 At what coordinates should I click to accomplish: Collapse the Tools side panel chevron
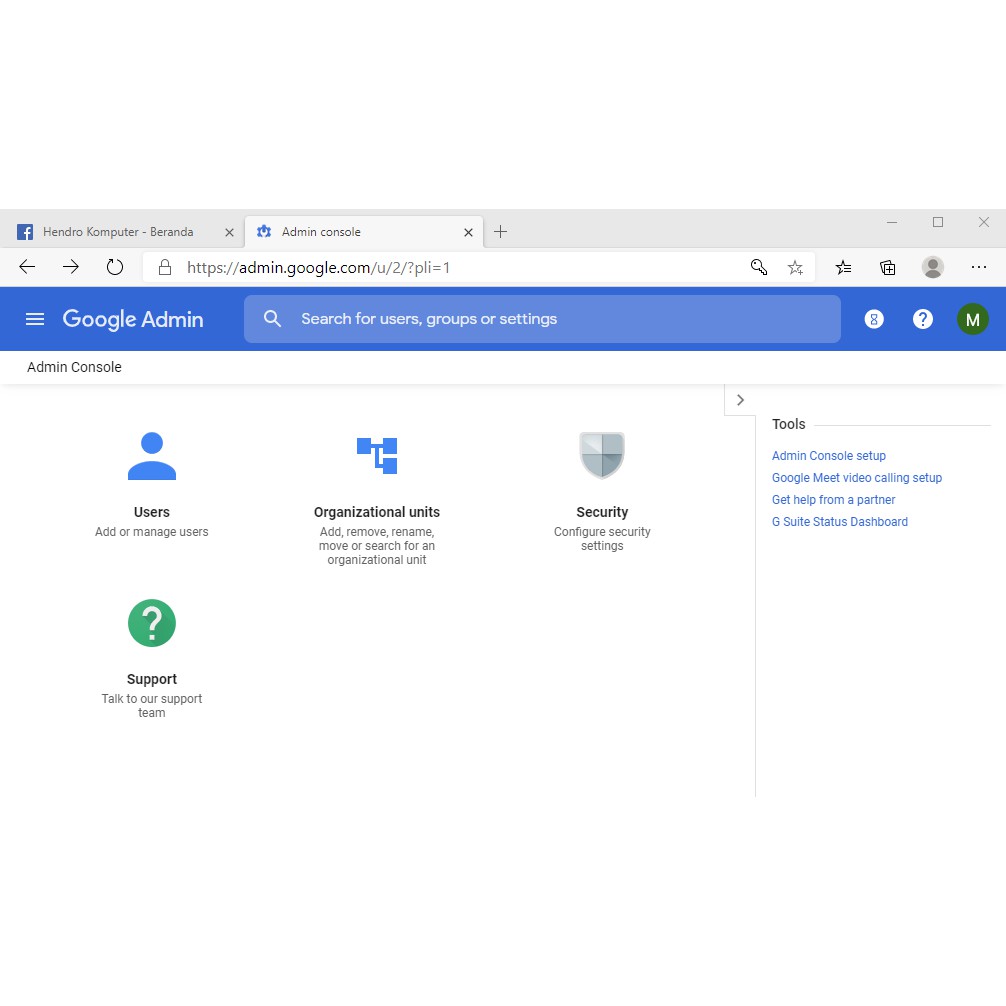[740, 400]
